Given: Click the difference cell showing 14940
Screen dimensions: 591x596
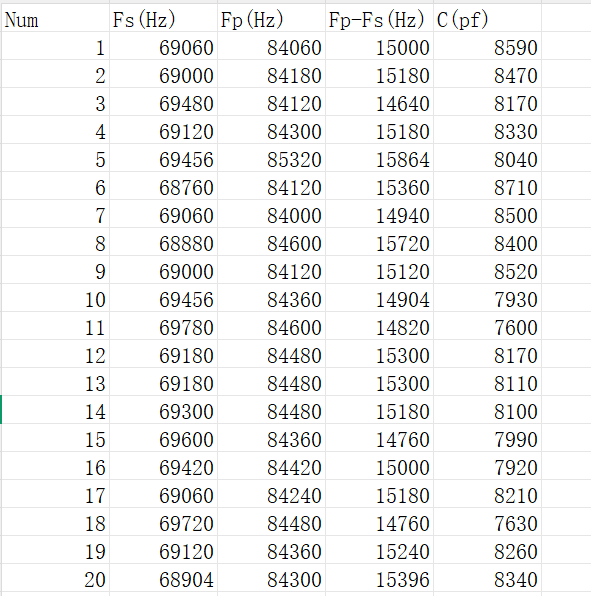Looking at the screenshot, I should point(379,214).
